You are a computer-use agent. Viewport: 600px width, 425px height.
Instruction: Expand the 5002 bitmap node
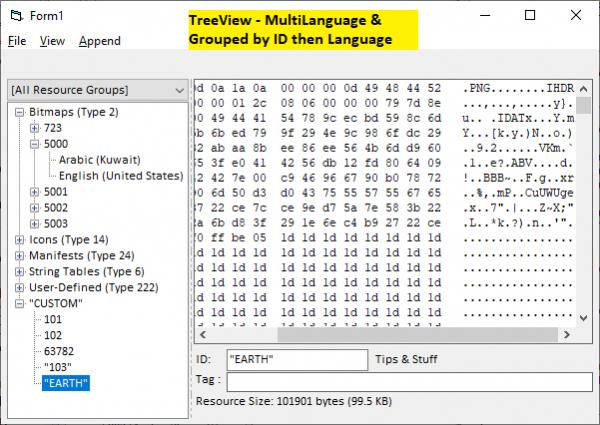(x=34, y=208)
